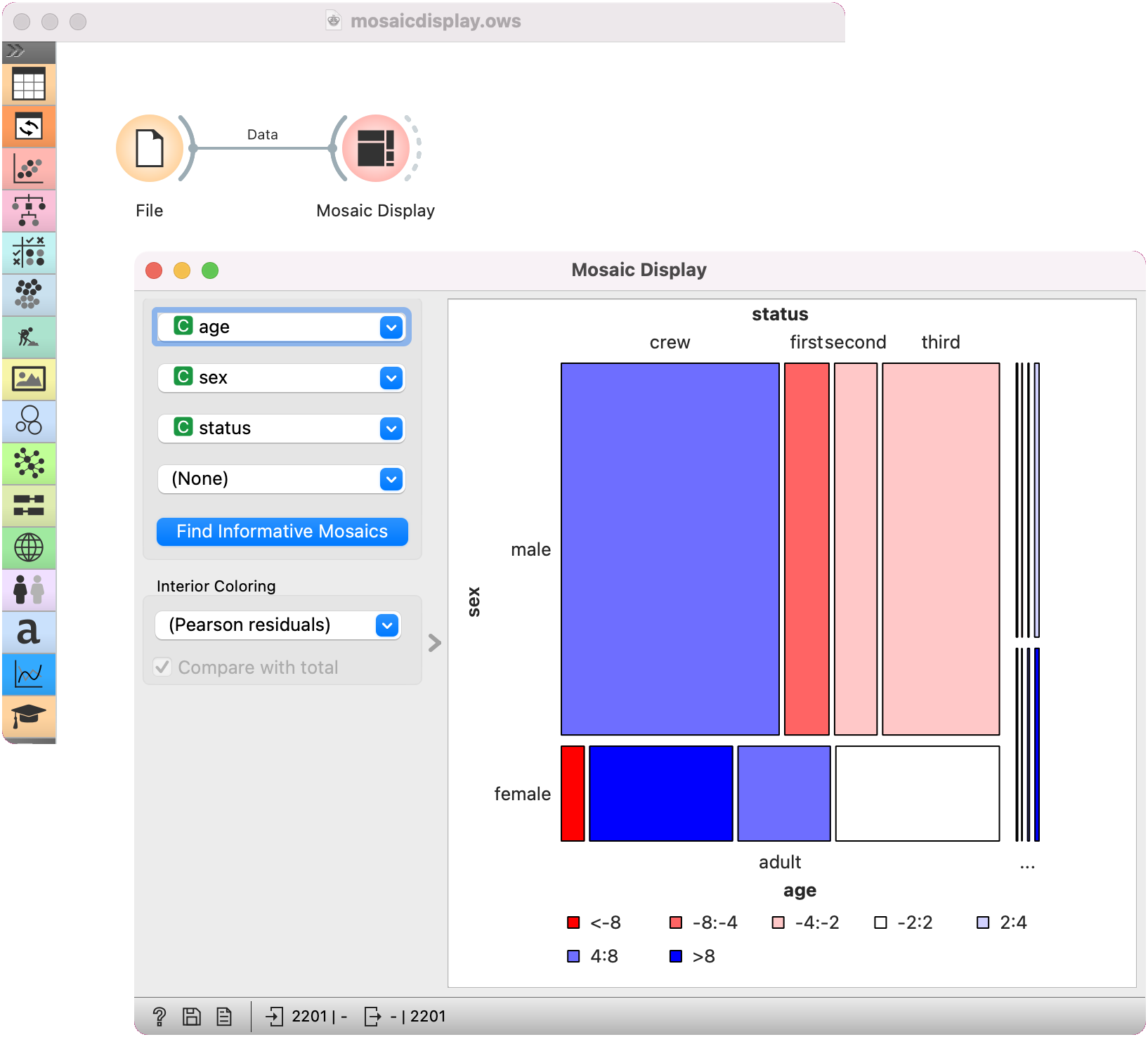Viewport: 1148px width, 1037px height.
Task: Open the black blocks category icon in sidebar
Action: coord(29,506)
